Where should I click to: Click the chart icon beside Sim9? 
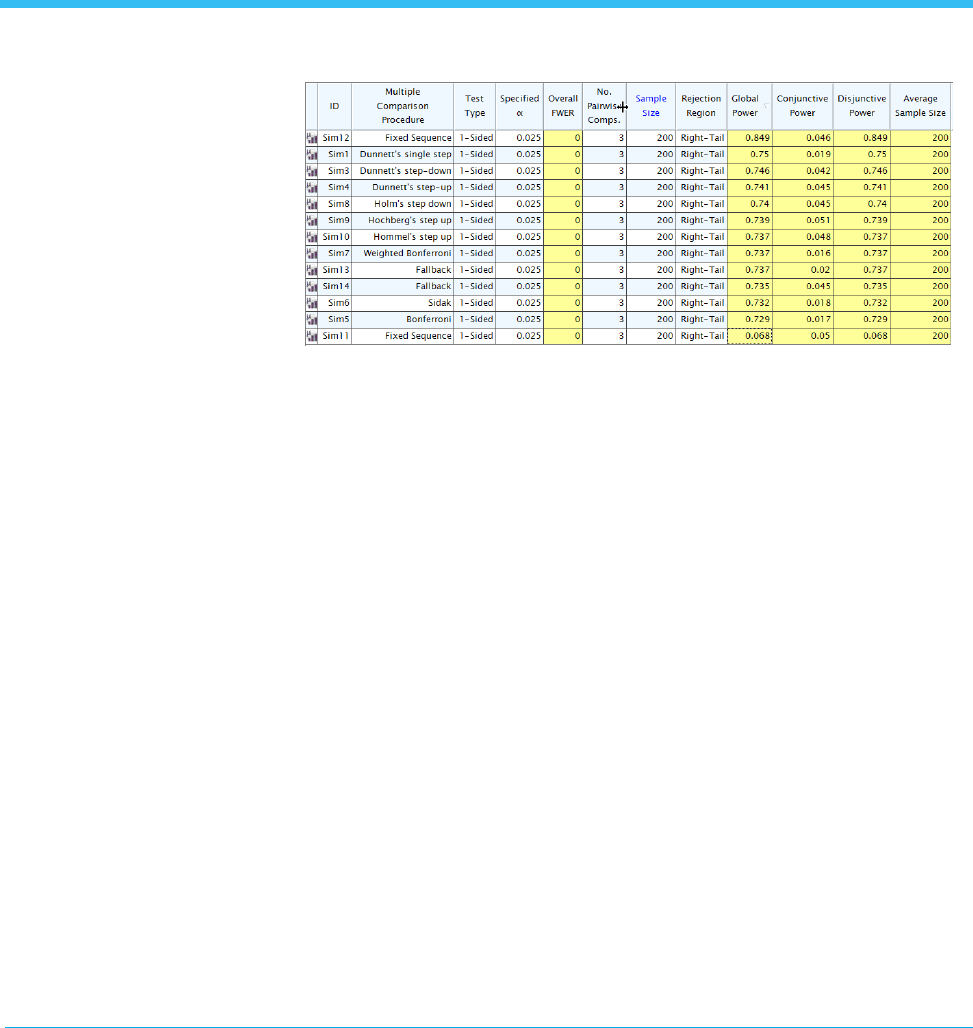coord(311,220)
